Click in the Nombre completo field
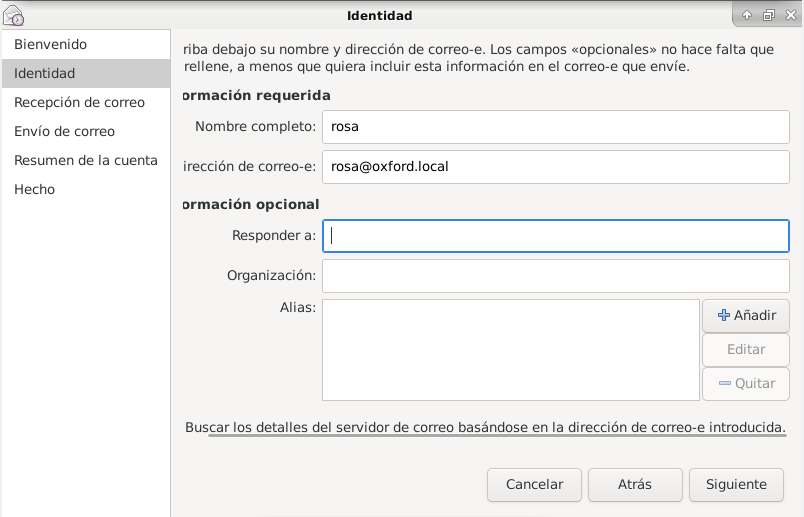 pyautogui.click(x=555, y=127)
